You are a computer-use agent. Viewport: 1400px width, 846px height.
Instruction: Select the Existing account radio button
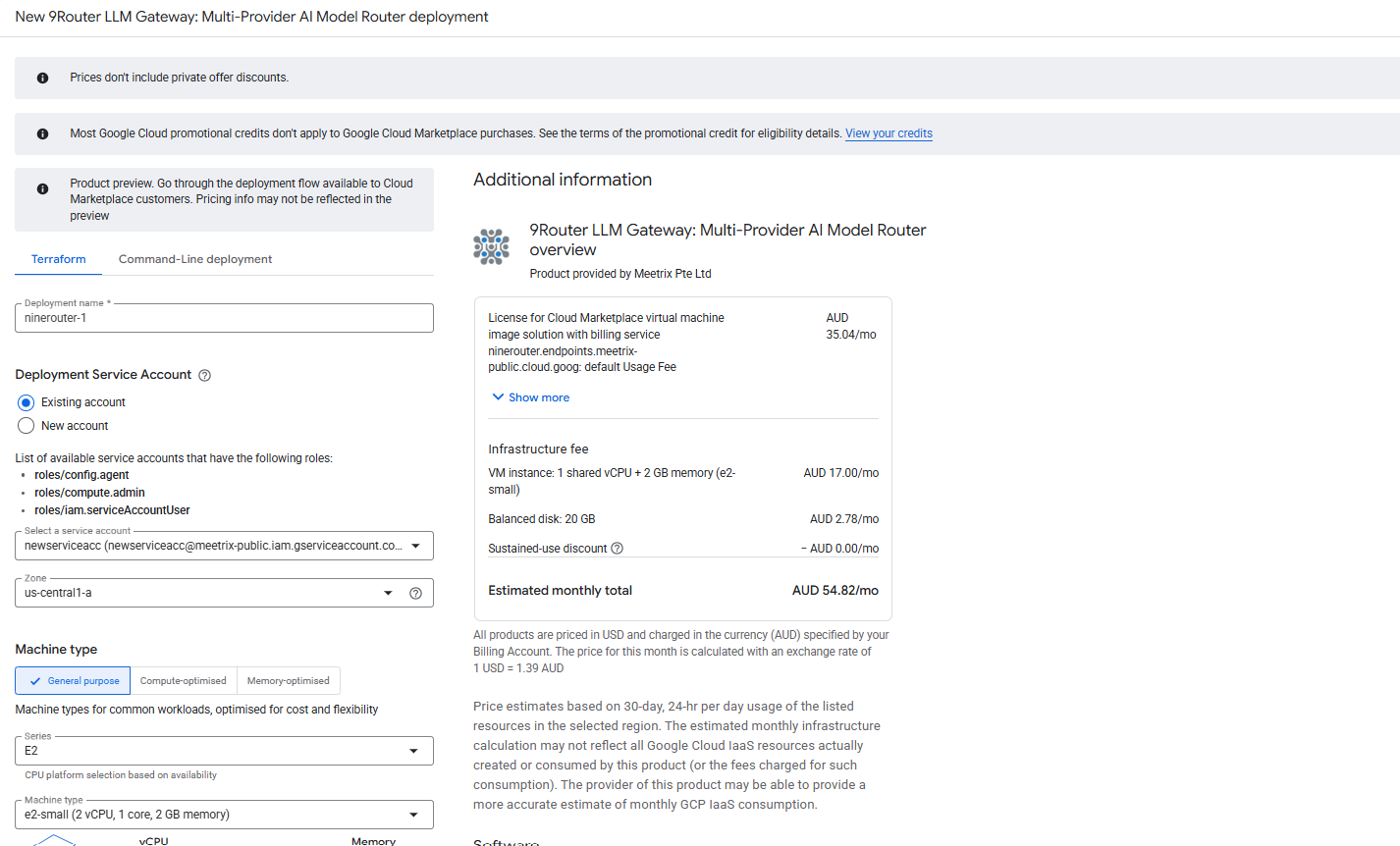(x=27, y=402)
